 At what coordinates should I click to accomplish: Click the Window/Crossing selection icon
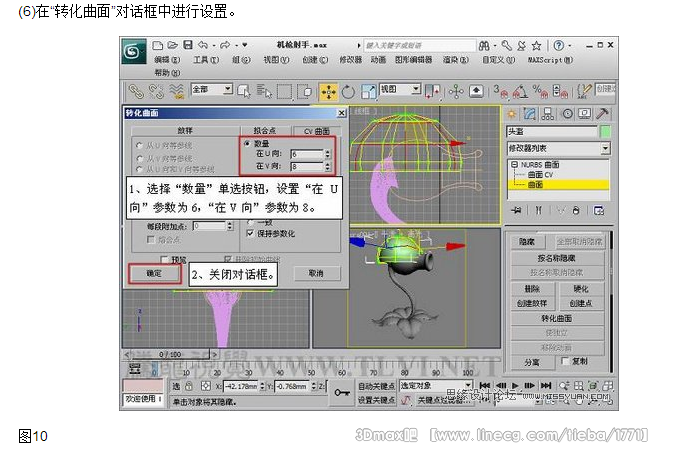[306, 92]
